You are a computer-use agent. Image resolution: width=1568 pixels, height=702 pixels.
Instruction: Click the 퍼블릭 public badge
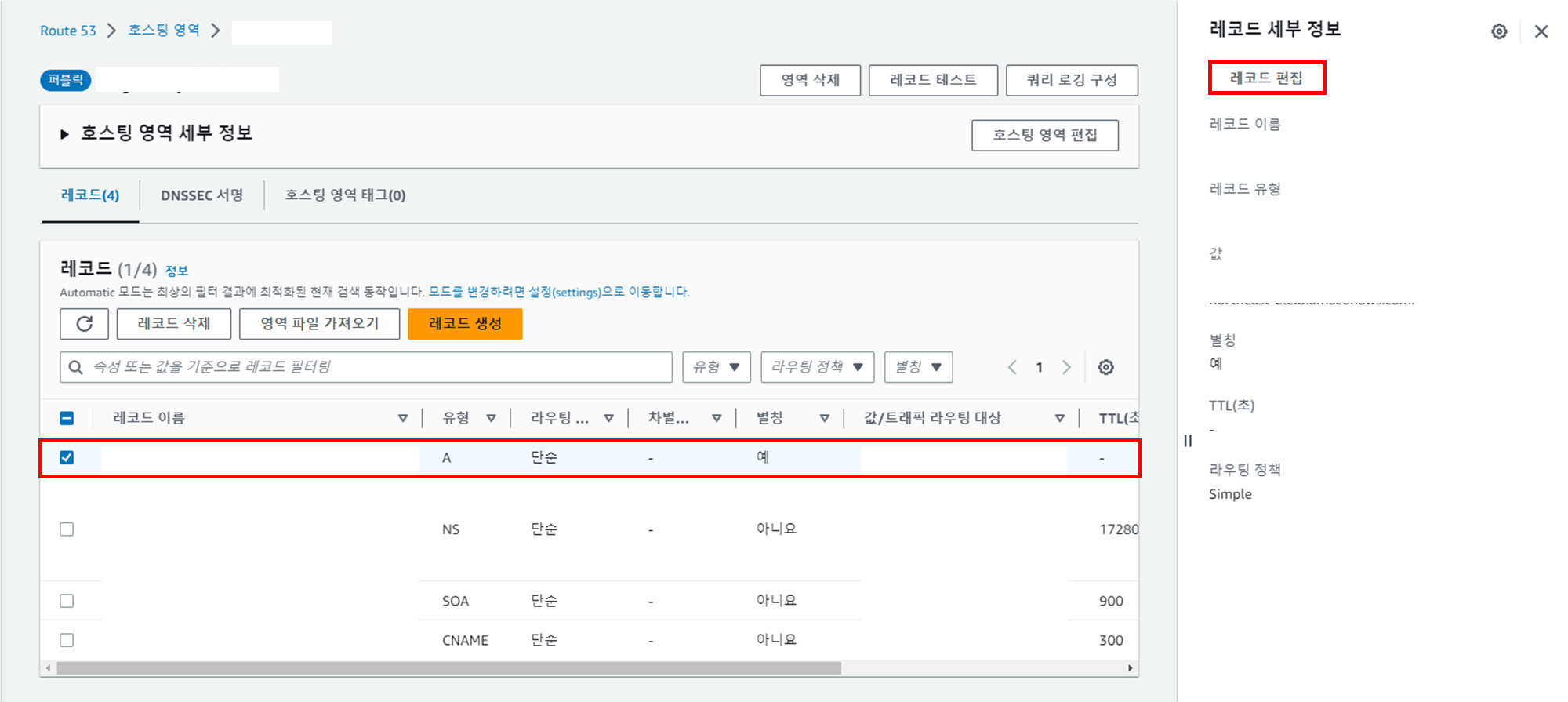pyautogui.click(x=66, y=80)
